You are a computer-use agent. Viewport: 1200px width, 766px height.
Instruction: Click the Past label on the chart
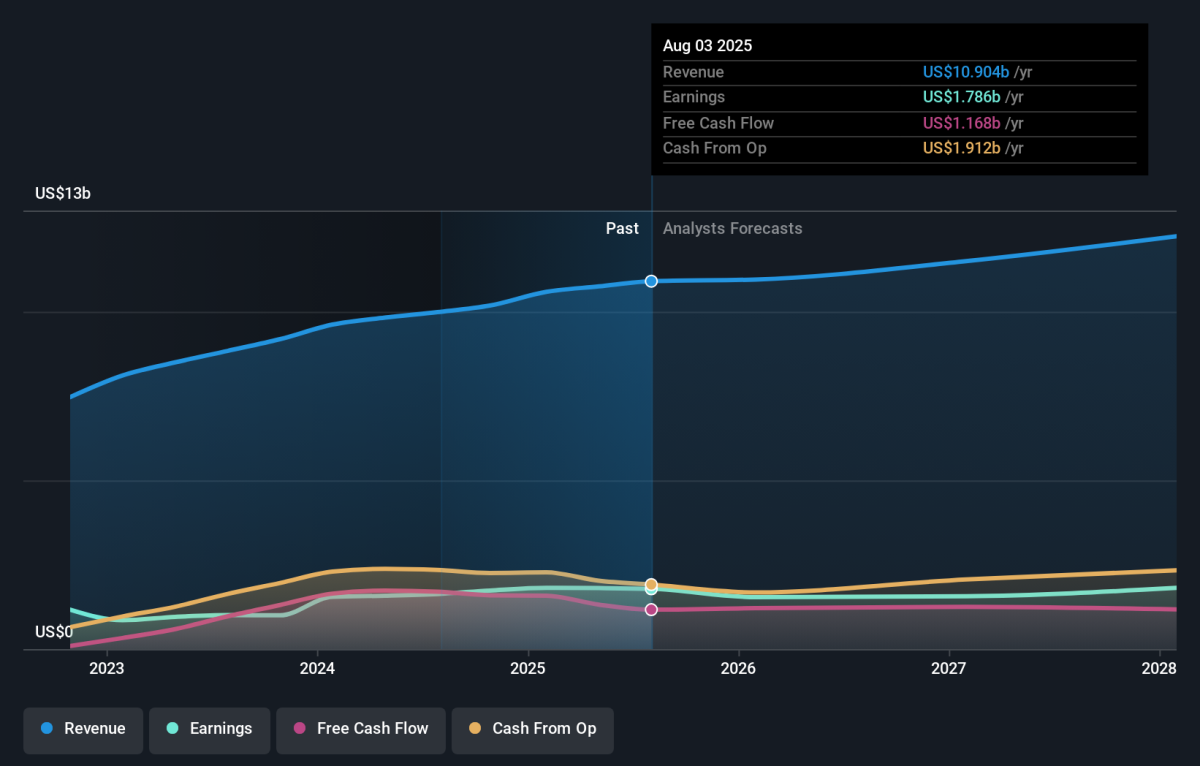[622, 228]
